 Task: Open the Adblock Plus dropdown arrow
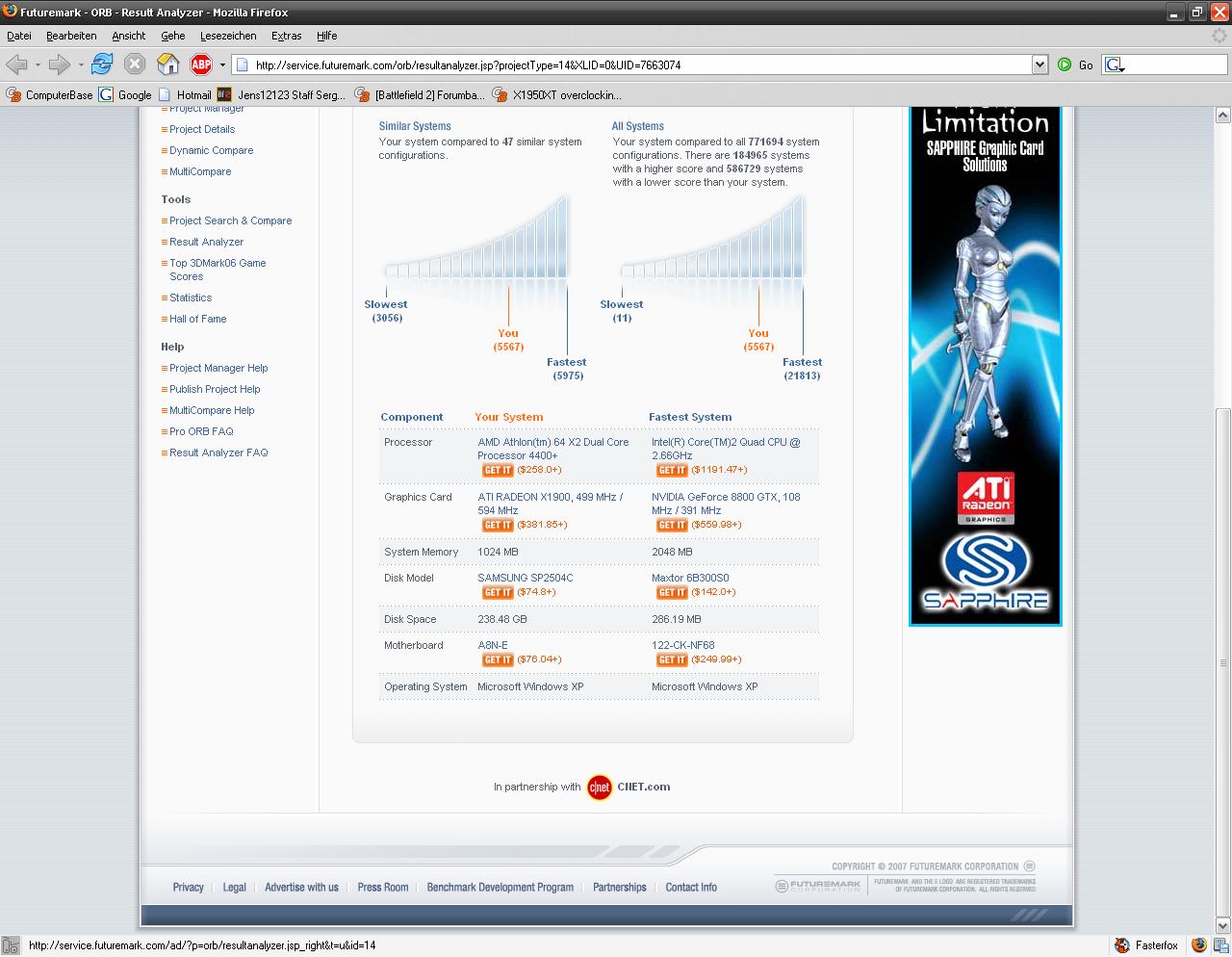coord(222,65)
